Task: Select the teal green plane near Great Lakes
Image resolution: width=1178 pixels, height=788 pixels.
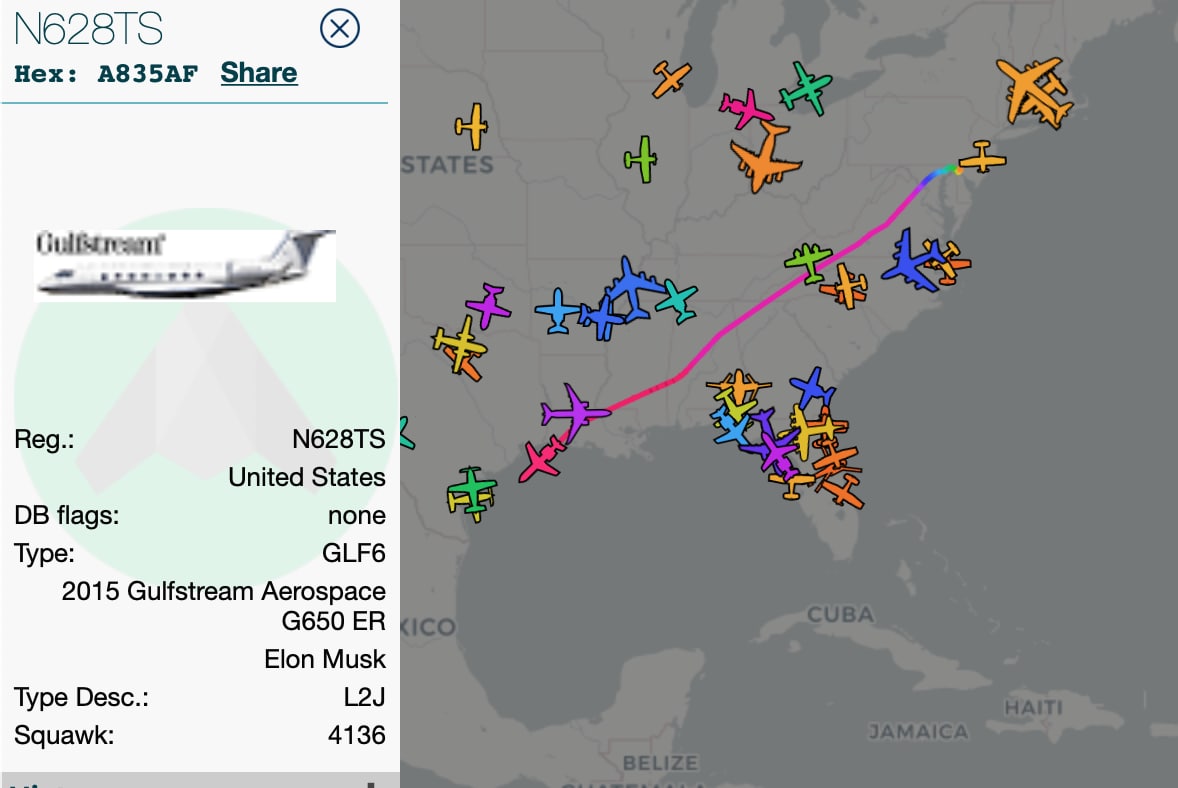Action: (x=805, y=89)
